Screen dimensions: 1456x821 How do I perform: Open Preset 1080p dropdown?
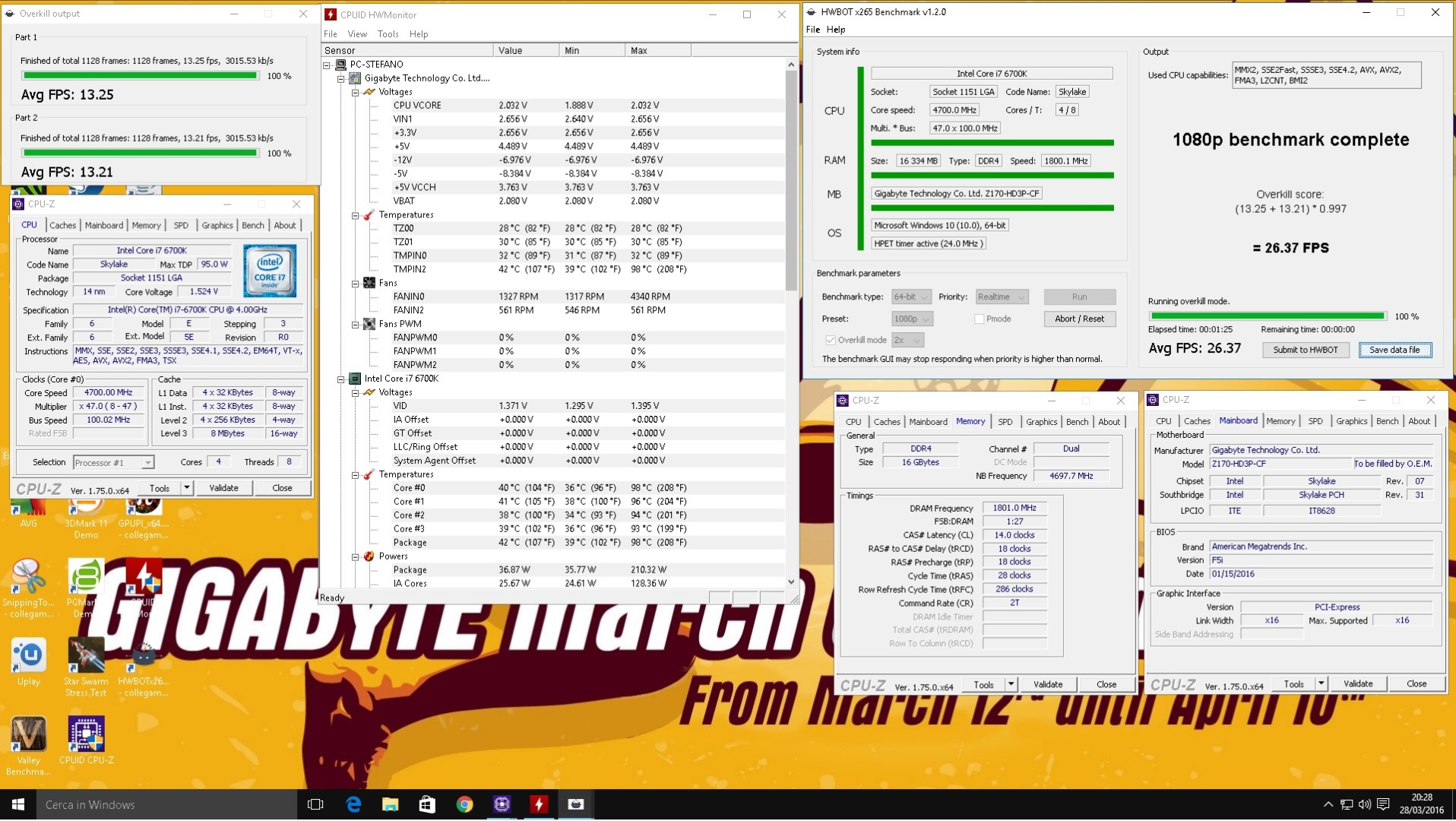[x=912, y=319]
